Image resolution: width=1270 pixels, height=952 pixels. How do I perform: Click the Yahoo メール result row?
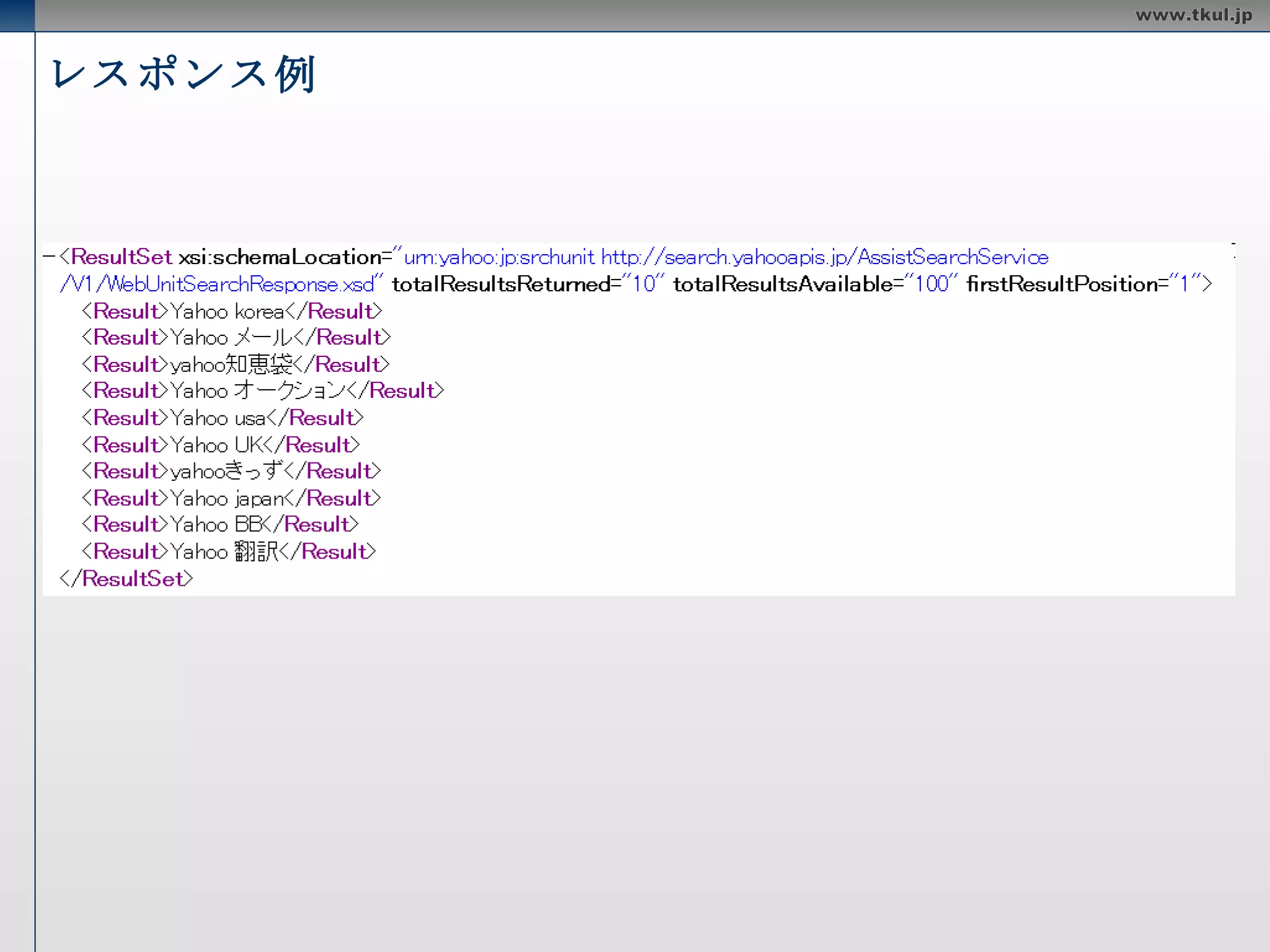pyautogui.click(x=236, y=338)
